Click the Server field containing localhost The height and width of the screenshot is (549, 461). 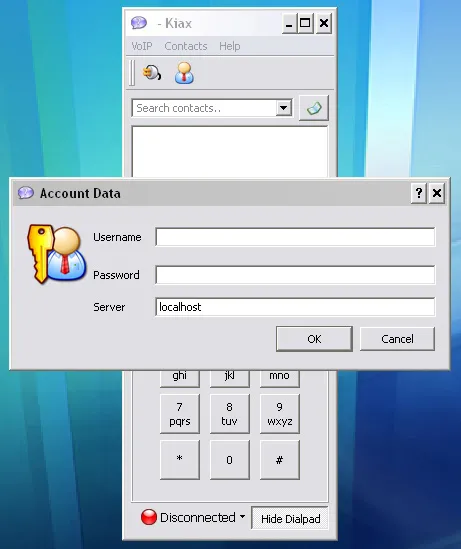click(x=295, y=307)
